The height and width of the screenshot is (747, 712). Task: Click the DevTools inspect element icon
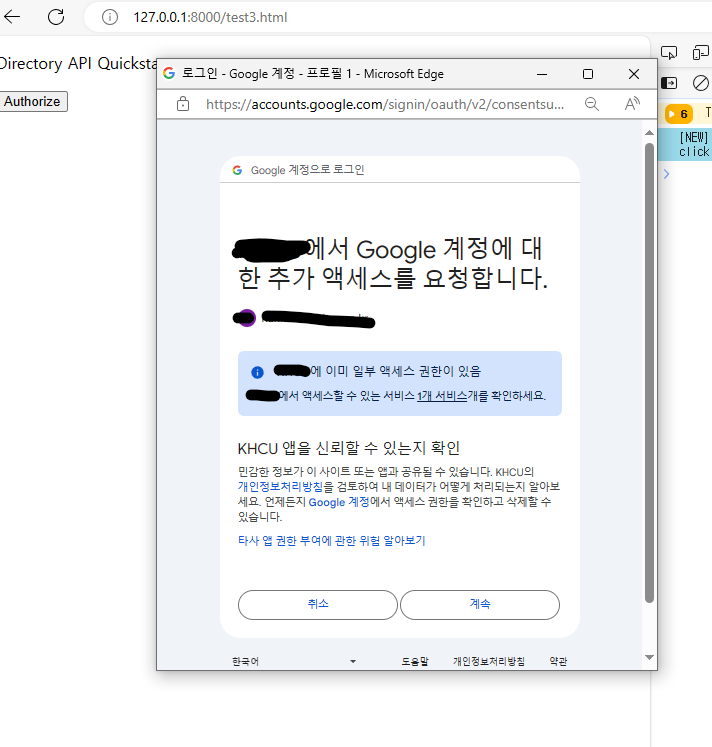(669, 52)
